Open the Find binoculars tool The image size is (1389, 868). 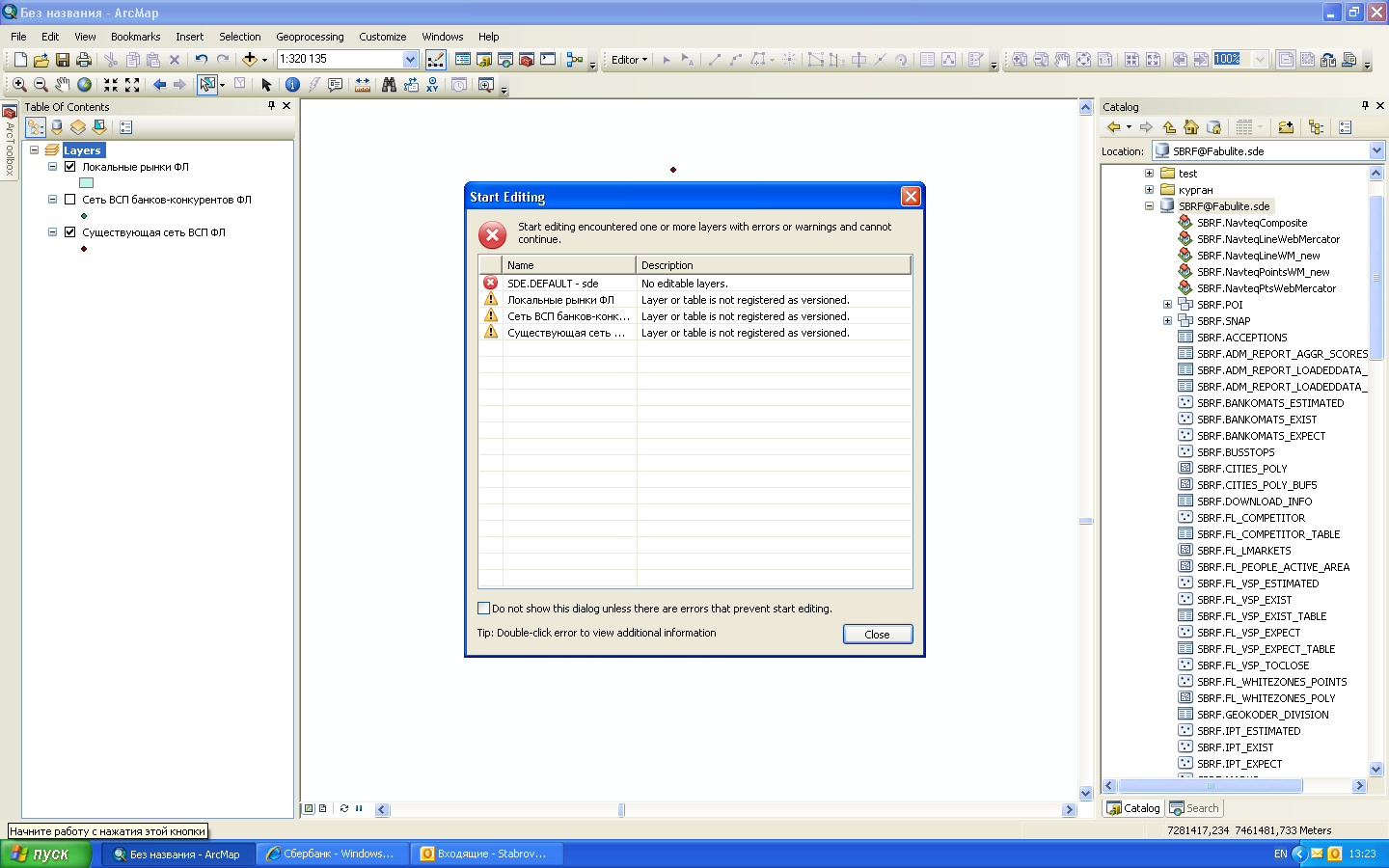coord(389,85)
